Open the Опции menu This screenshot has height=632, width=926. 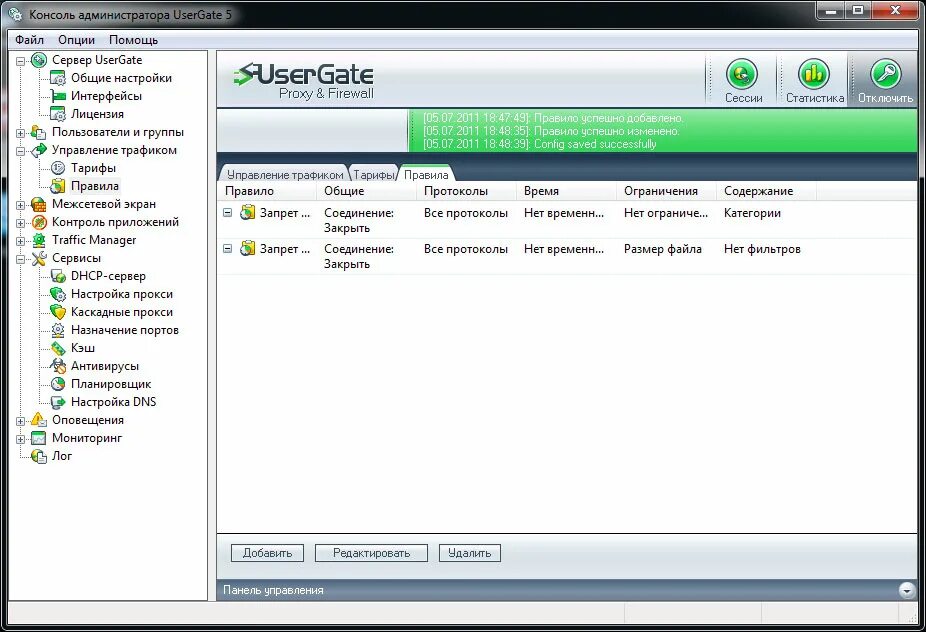pos(77,40)
